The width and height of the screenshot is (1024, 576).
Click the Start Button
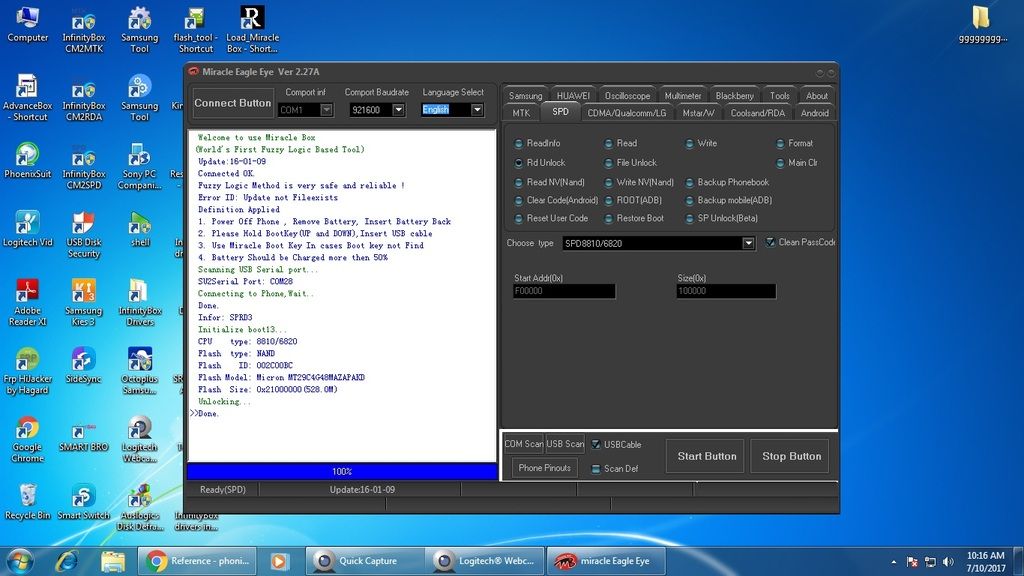[707, 456]
